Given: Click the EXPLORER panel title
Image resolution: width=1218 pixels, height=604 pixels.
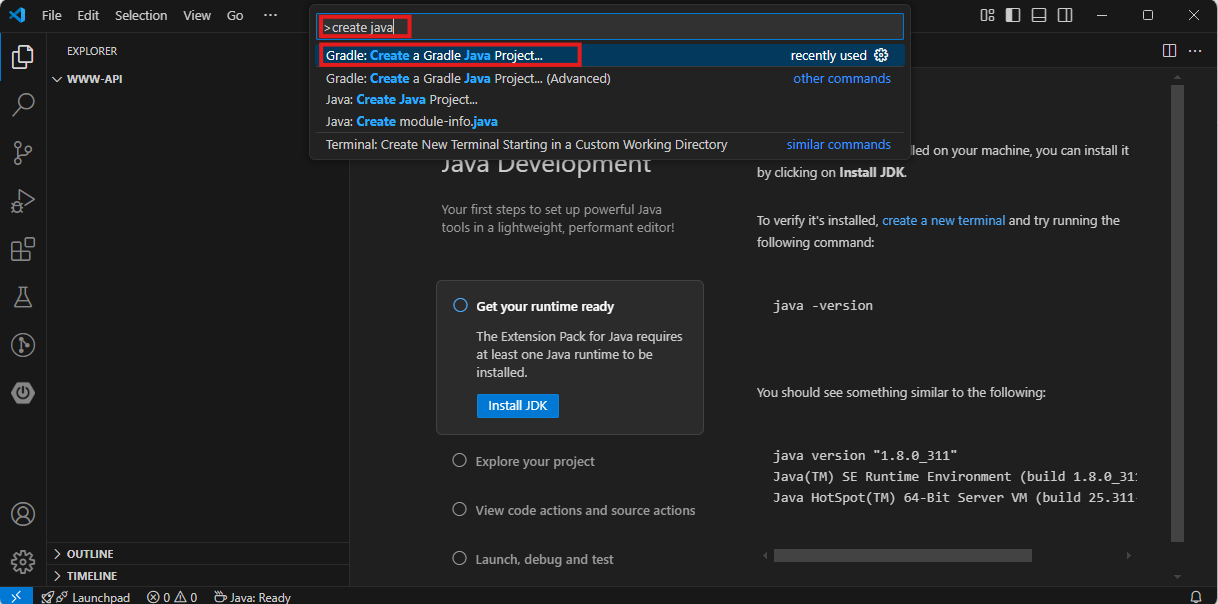Looking at the screenshot, I should pyautogui.click(x=92, y=51).
